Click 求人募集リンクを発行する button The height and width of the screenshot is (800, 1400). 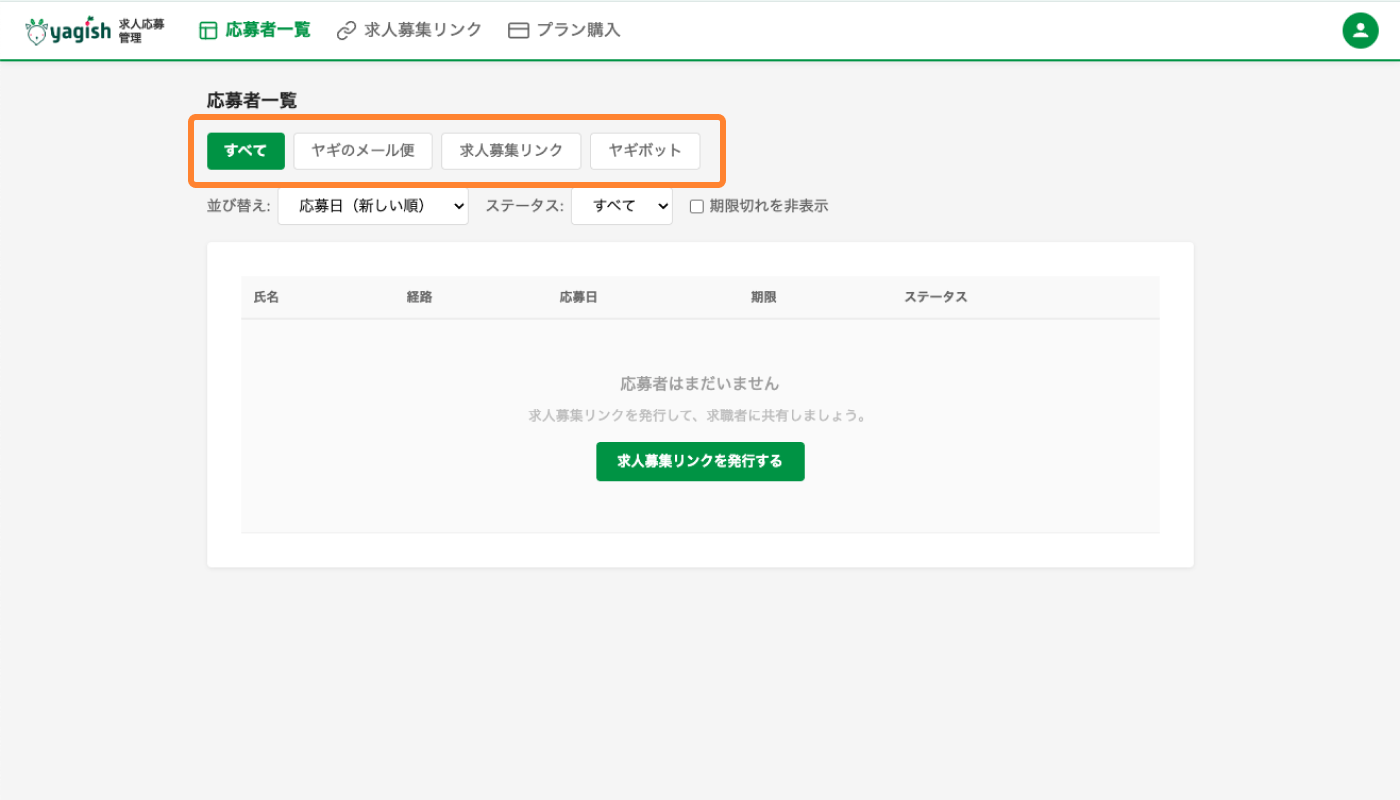point(700,461)
